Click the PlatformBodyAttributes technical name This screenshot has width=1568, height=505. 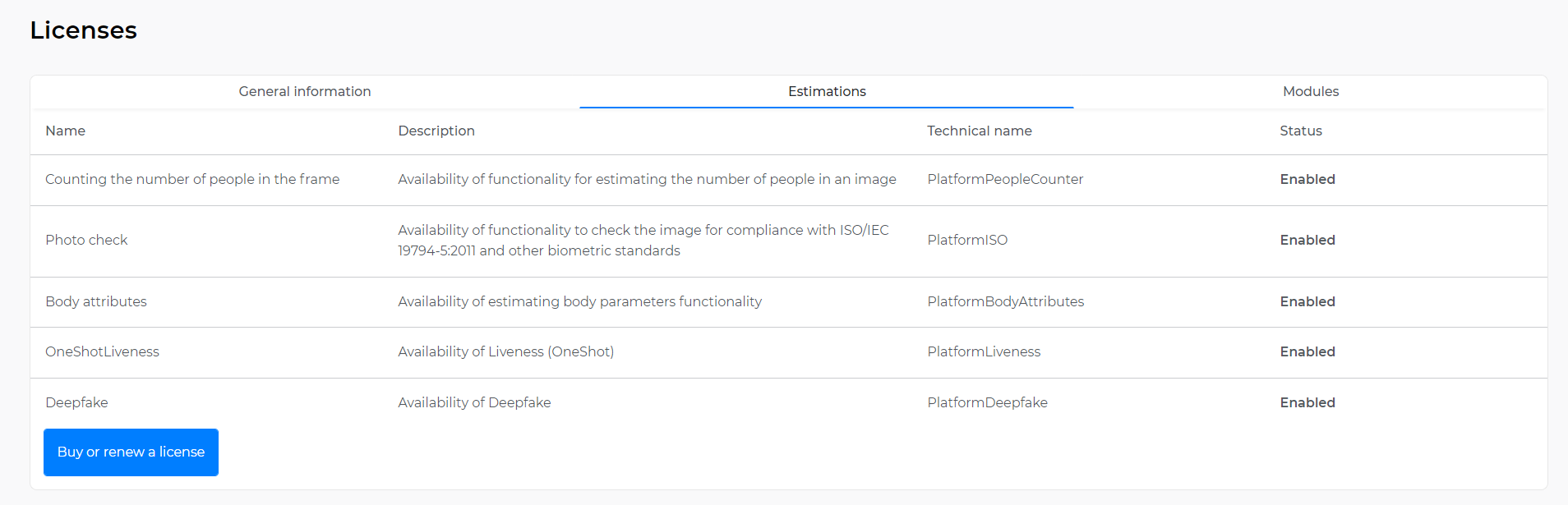(1006, 301)
